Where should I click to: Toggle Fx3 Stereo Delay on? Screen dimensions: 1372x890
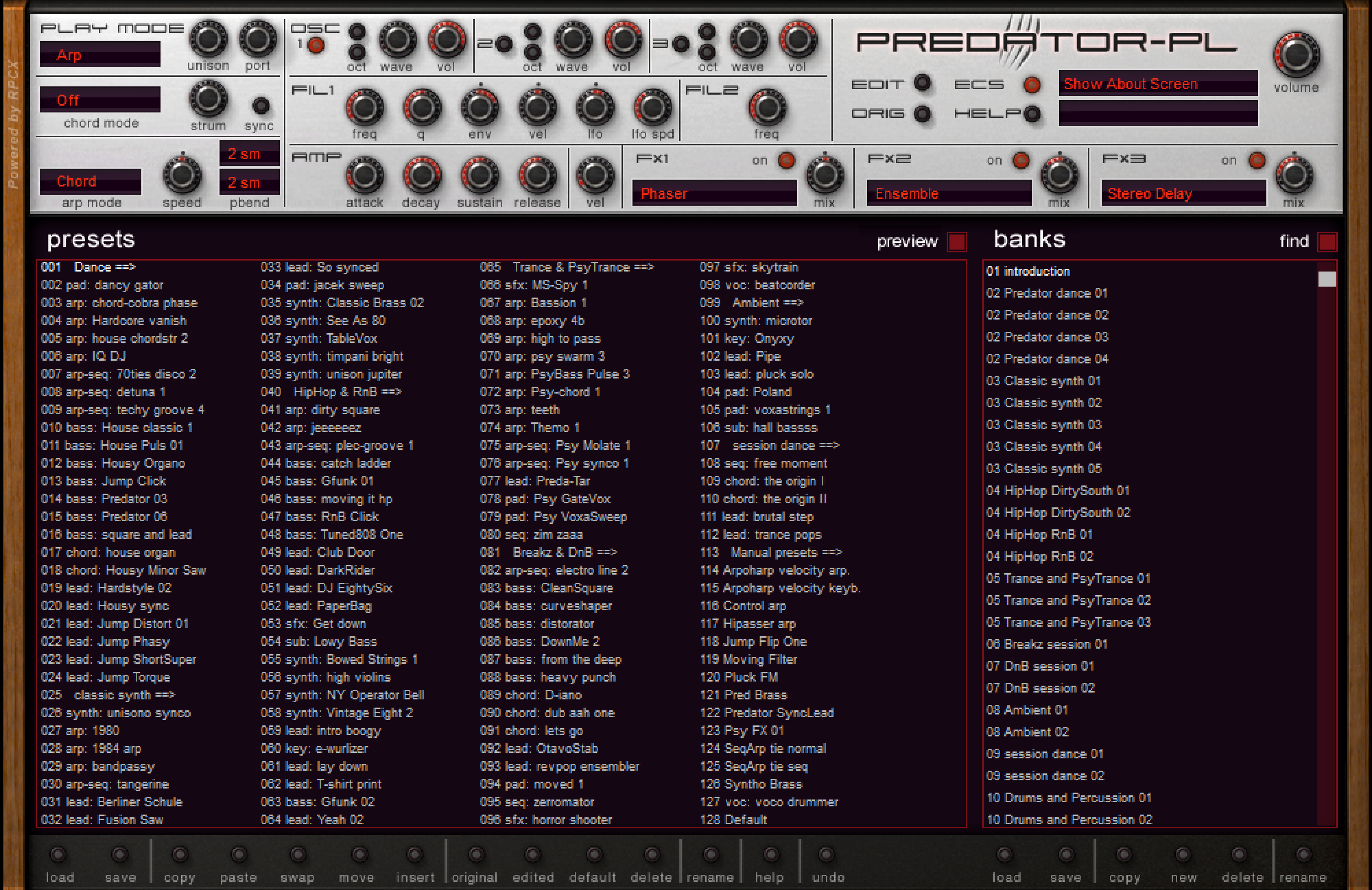coord(1256,161)
